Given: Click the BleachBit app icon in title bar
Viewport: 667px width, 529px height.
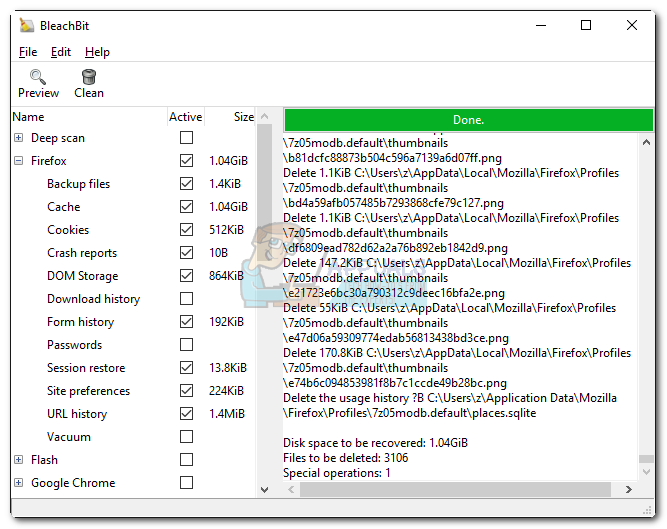Looking at the screenshot, I should coord(26,26).
